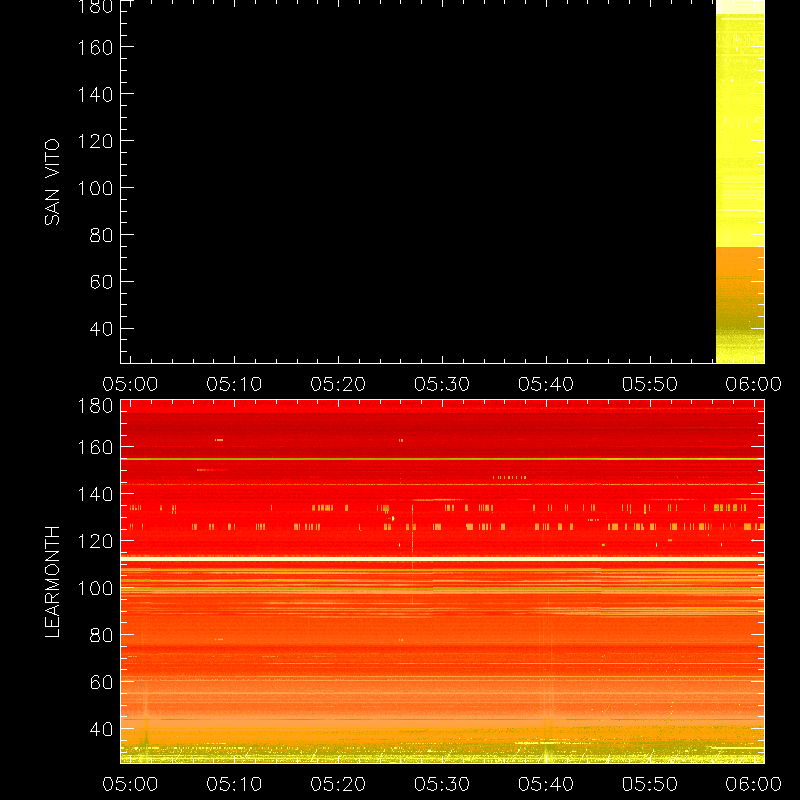
Task: Click the green line near 155 in LEARMONTH plot
Action: [442, 459]
